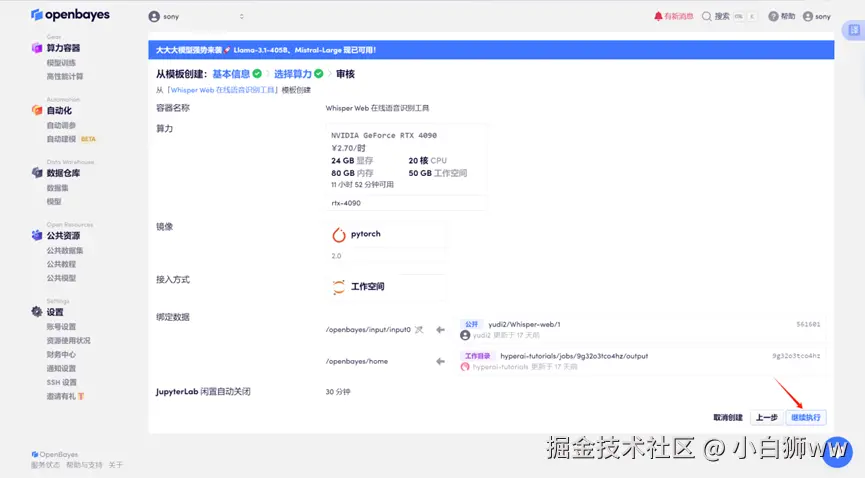Open 财务中心 in sidebar
The image size is (865, 478).
coord(61,354)
